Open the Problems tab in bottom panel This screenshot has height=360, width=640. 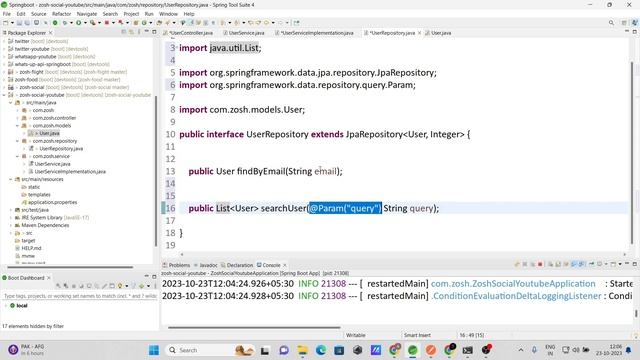click(x=176, y=265)
